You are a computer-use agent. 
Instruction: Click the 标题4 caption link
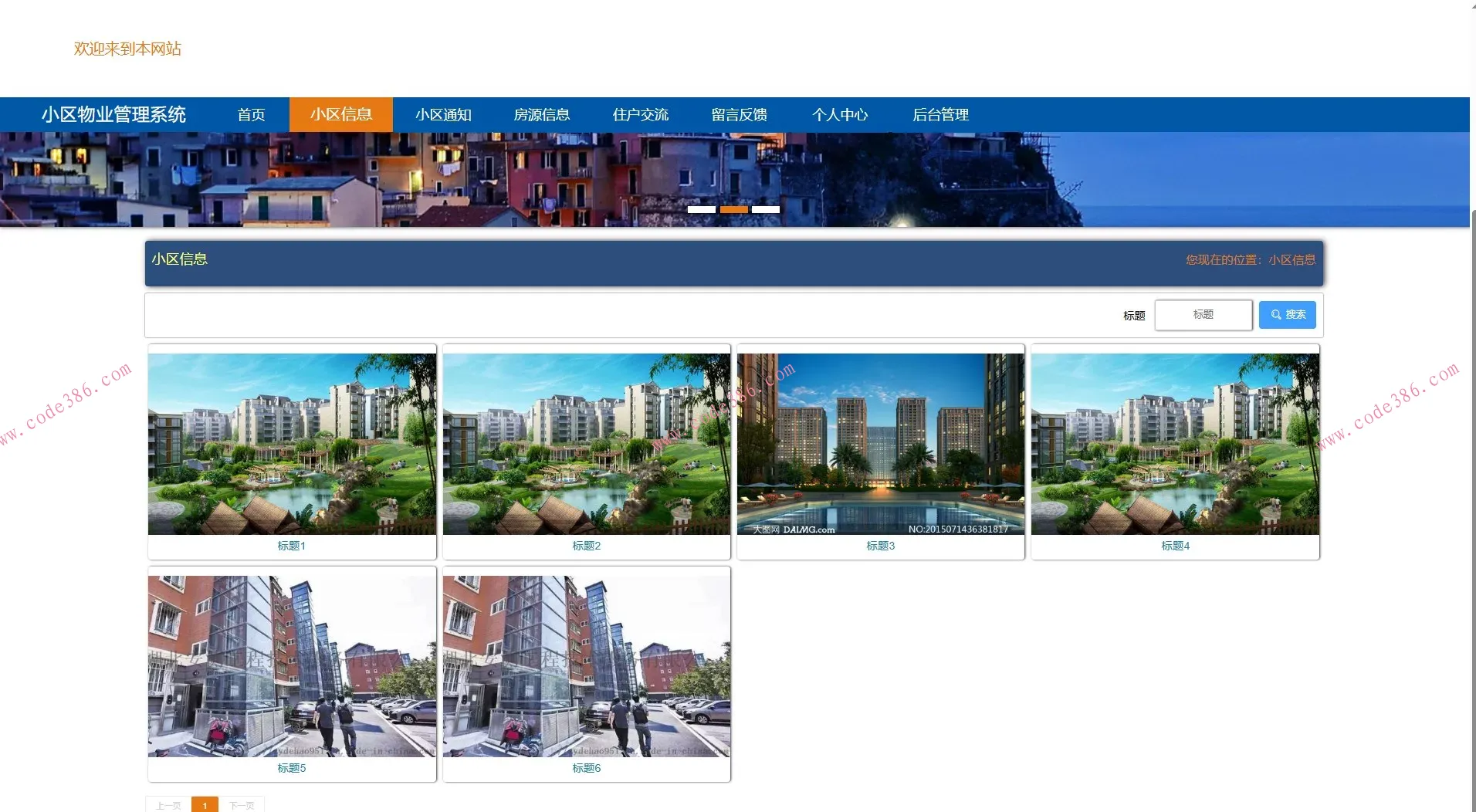pos(1175,546)
